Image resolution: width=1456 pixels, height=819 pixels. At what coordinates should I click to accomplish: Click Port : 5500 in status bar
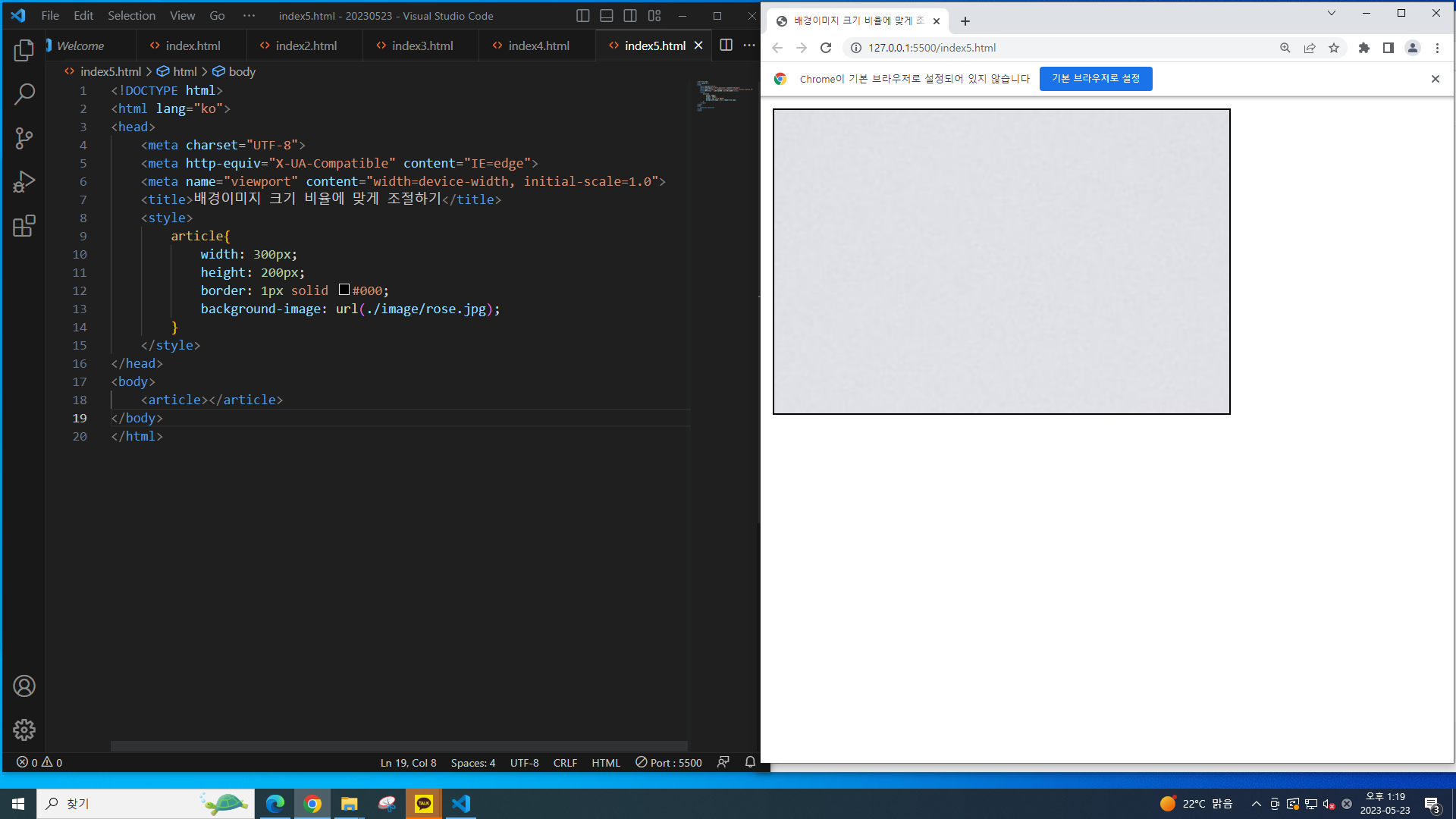[x=668, y=763]
